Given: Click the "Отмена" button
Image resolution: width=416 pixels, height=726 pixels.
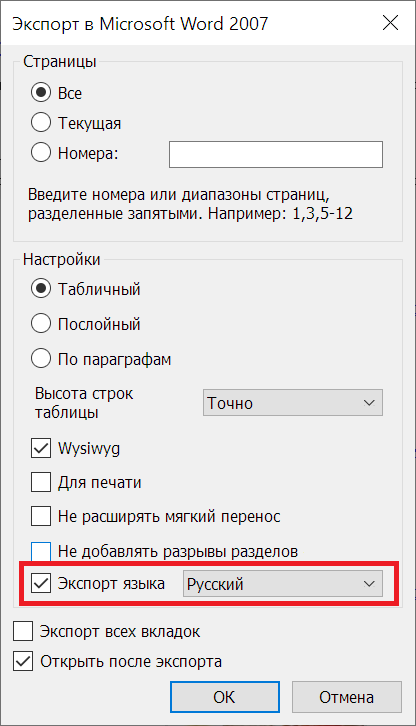Looking at the screenshot, I should click(x=347, y=697).
